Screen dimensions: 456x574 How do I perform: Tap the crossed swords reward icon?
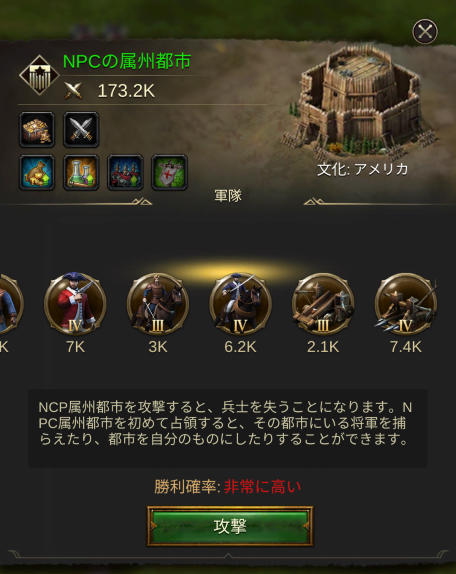pyautogui.click(x=81, y=130)
